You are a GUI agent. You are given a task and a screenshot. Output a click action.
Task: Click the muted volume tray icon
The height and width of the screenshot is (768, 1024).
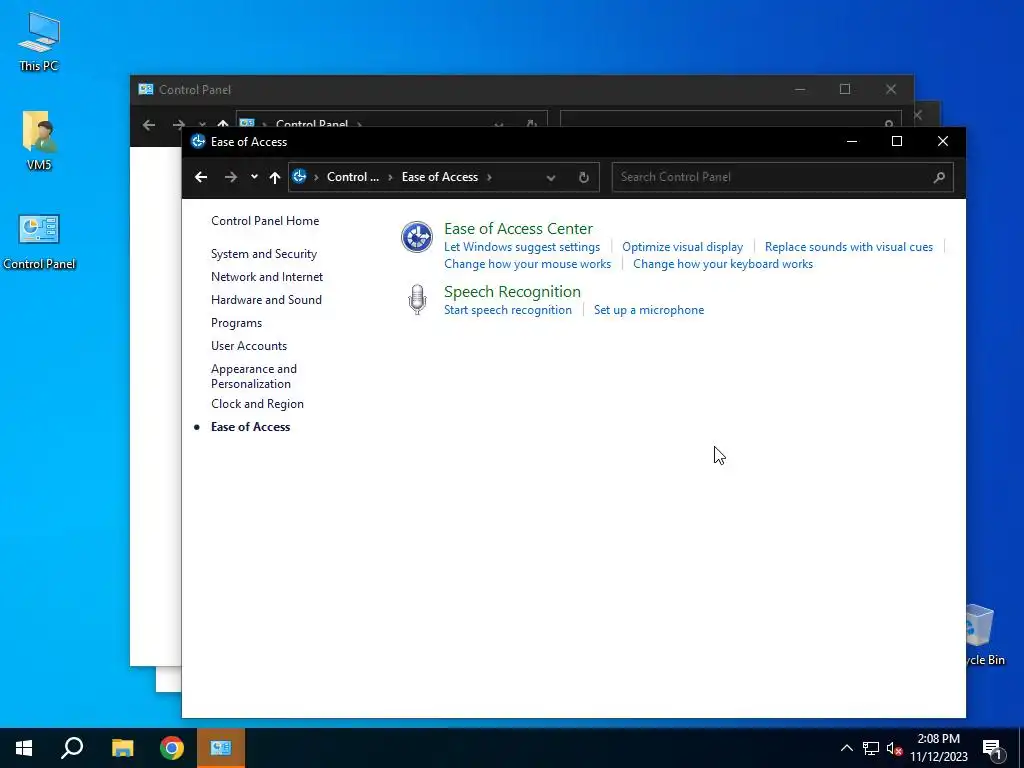[894, 748]
